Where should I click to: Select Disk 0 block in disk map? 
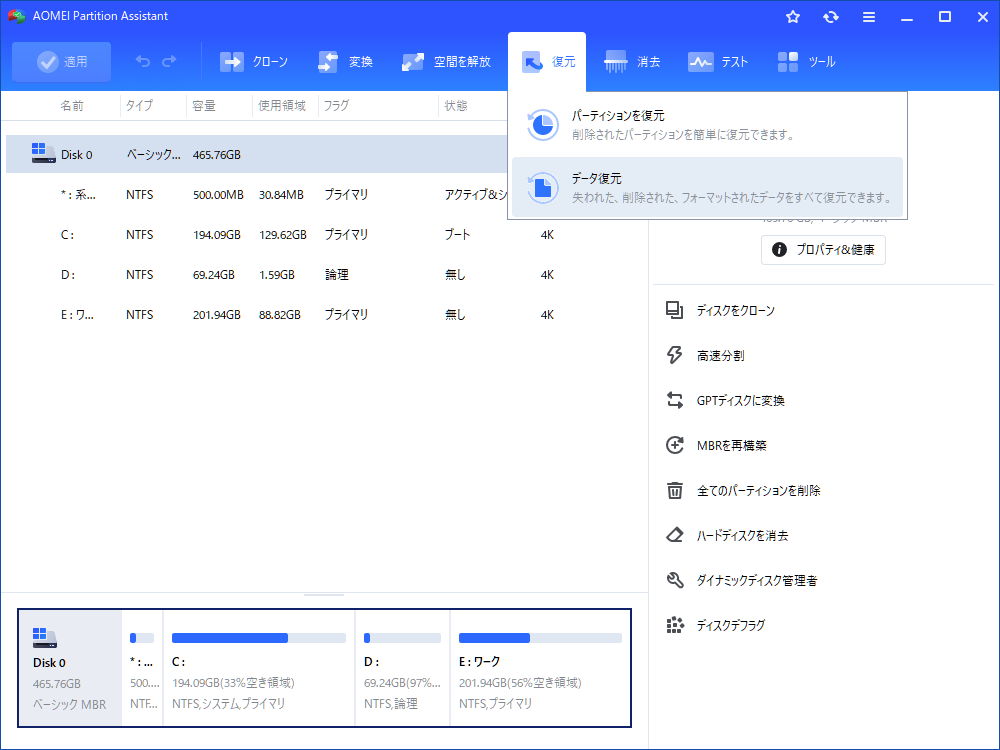(x=70, y=668)
